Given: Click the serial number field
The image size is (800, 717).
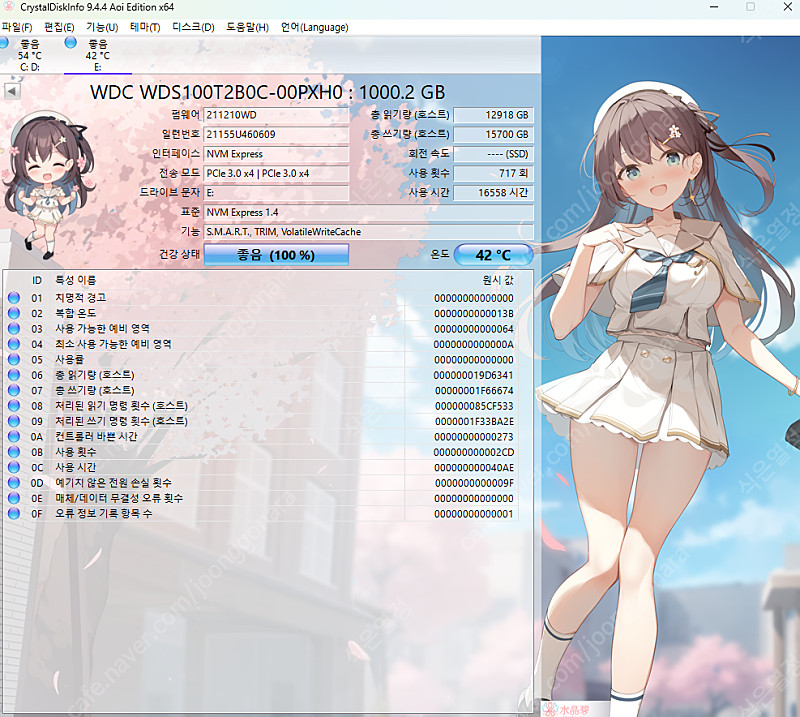Looking at the screenshot, I should [276, 135].
